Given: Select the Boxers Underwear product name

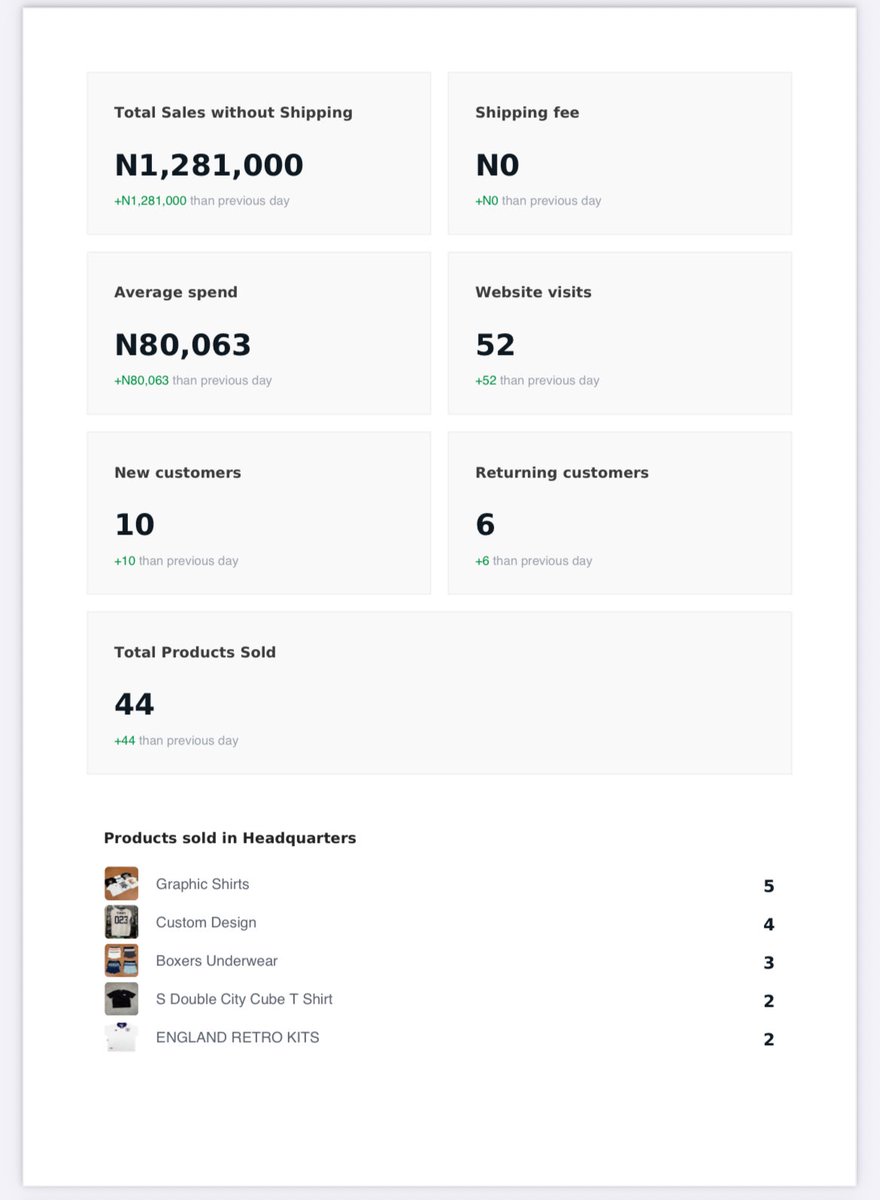Looking at the screenshot, I should coord(217,961).
